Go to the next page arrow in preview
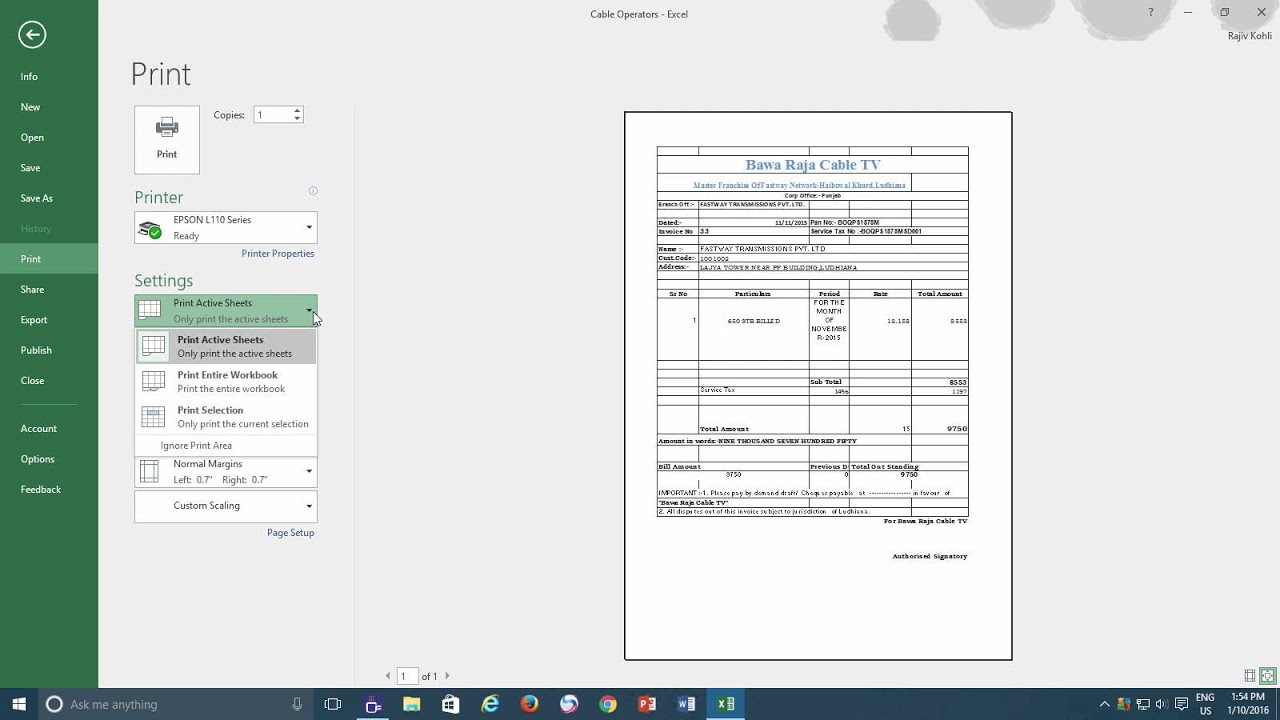Screen dimensions: 1280x720 tap(447, 676)
